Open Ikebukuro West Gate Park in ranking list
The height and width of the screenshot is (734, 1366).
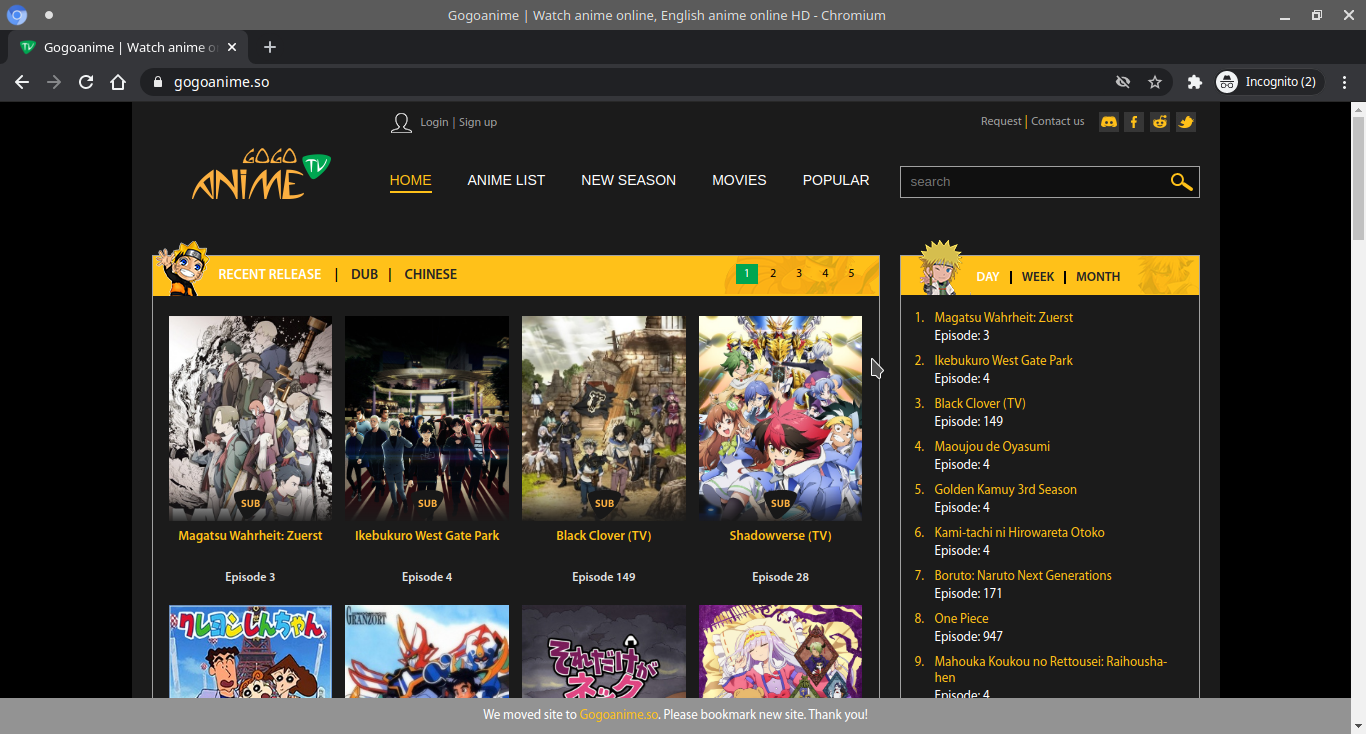click(x=1003, y=361)
